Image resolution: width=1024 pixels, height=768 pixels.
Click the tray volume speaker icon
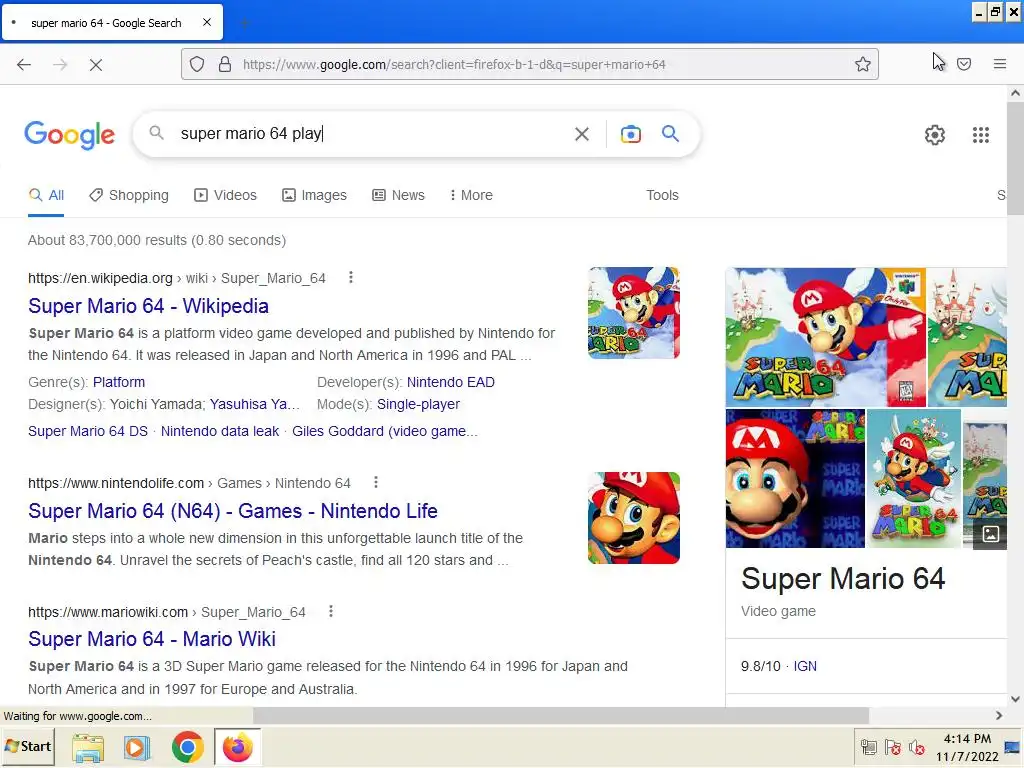coord(917,747)
